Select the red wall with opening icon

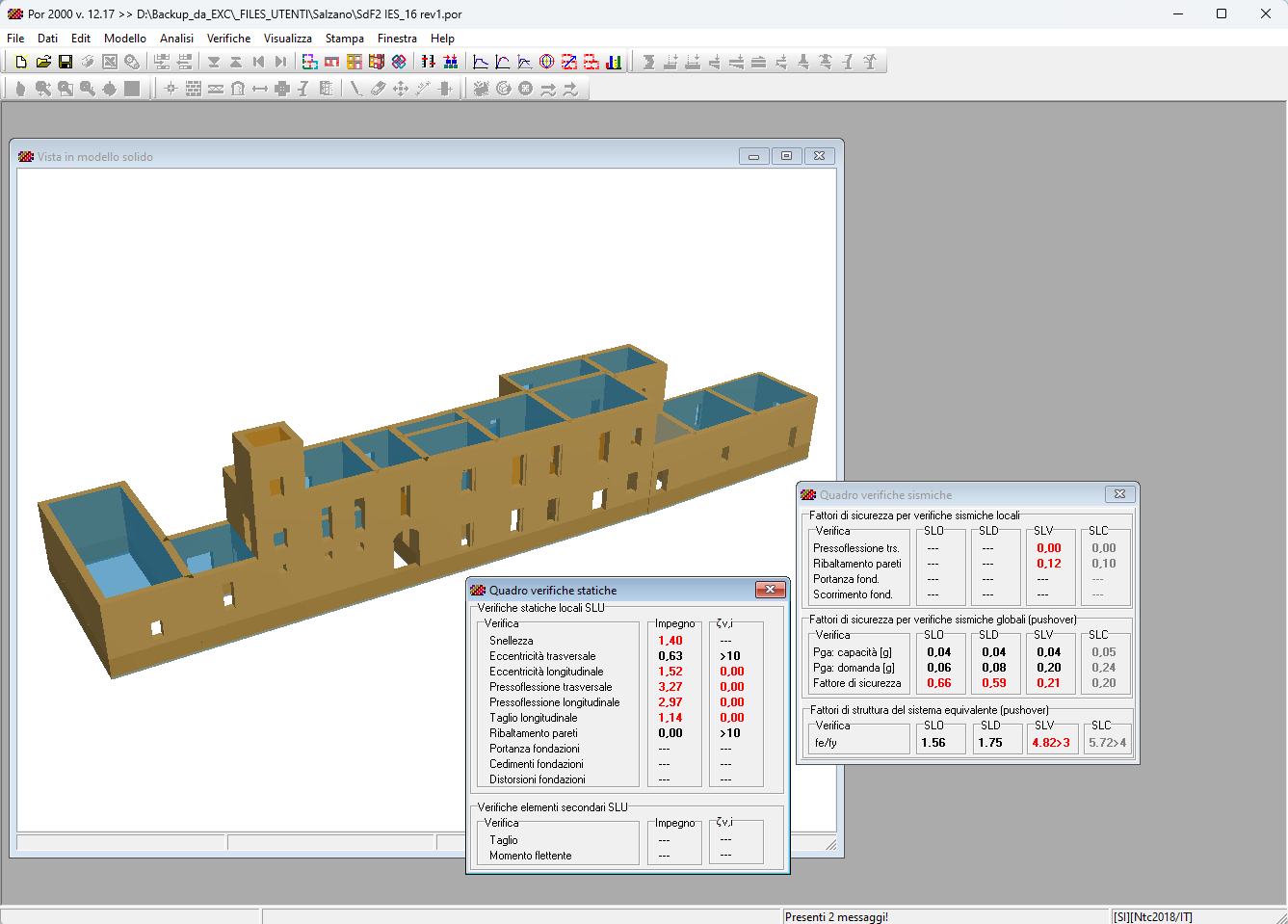point(332,62)
